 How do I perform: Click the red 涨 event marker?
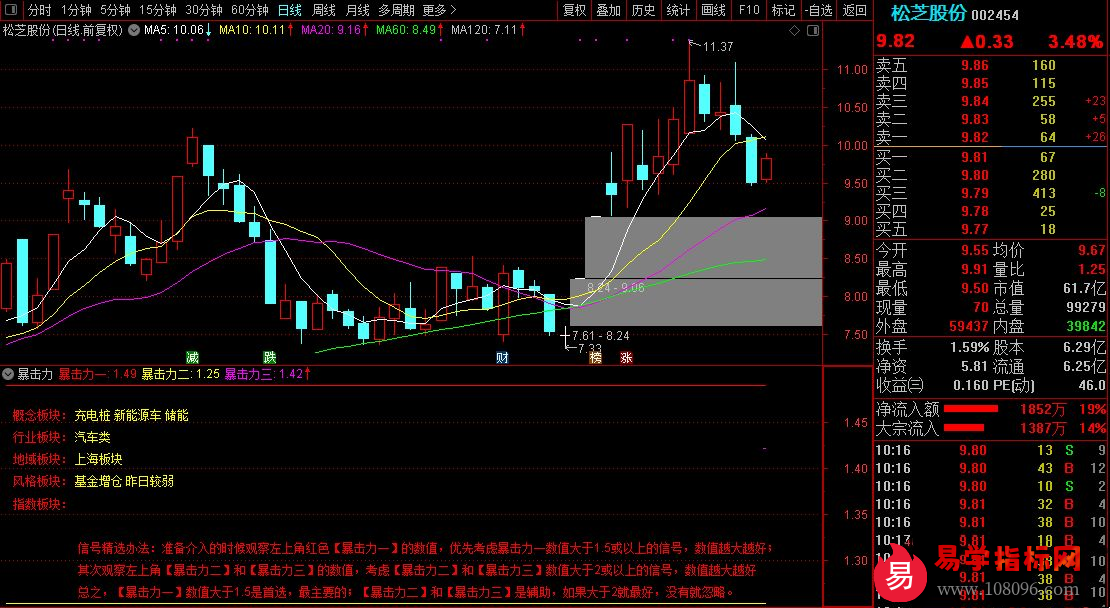tap(626, 357)
